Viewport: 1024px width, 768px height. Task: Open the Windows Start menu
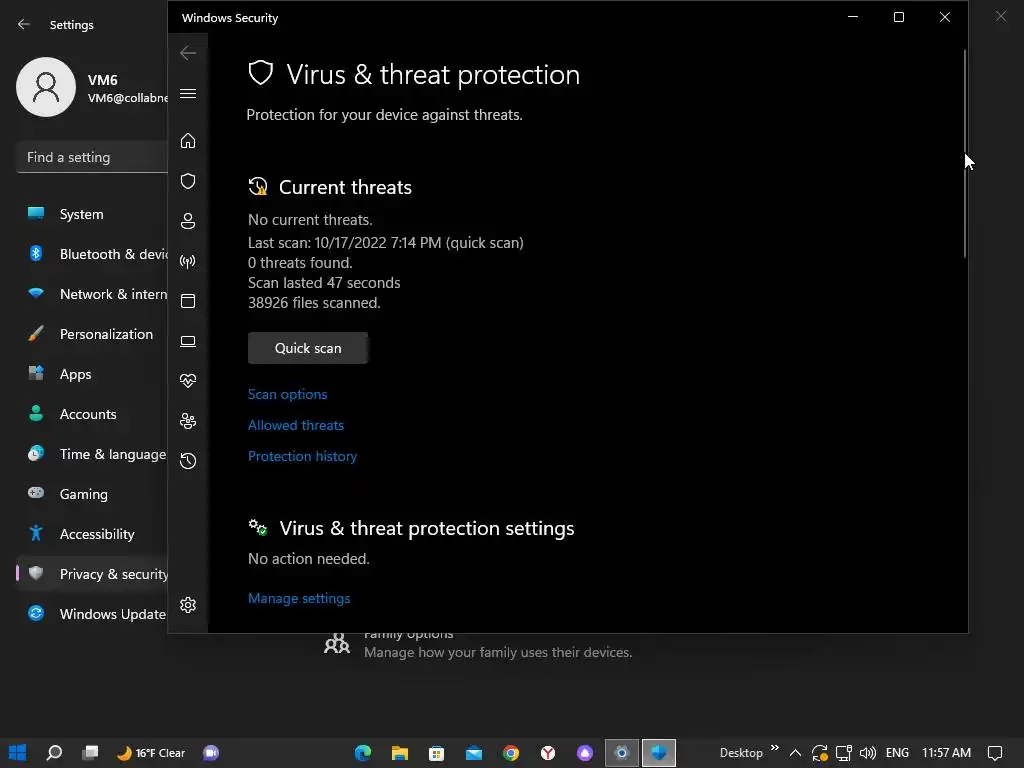[x=18, y=753]
